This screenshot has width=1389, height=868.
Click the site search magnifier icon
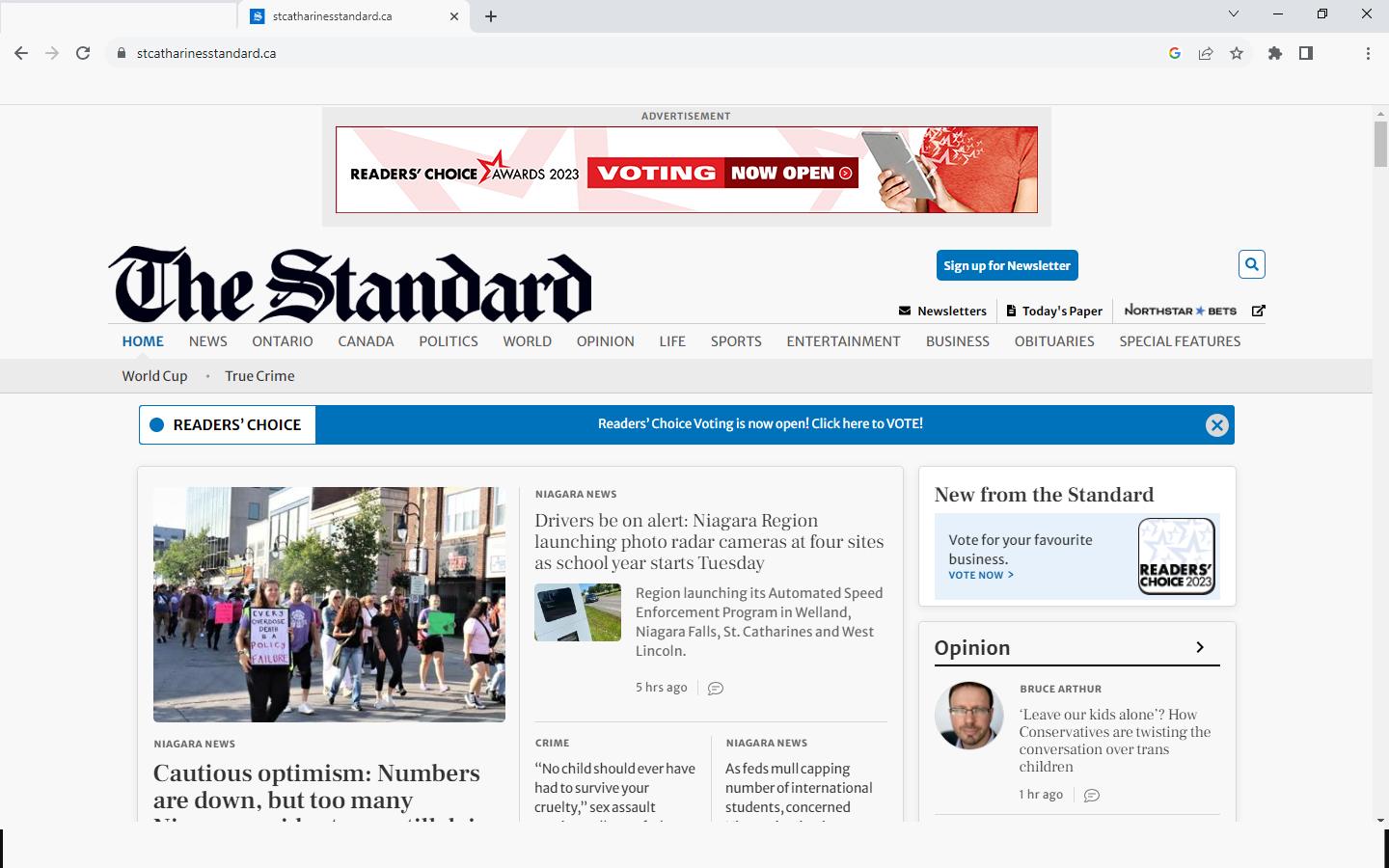coord(1251,264)
